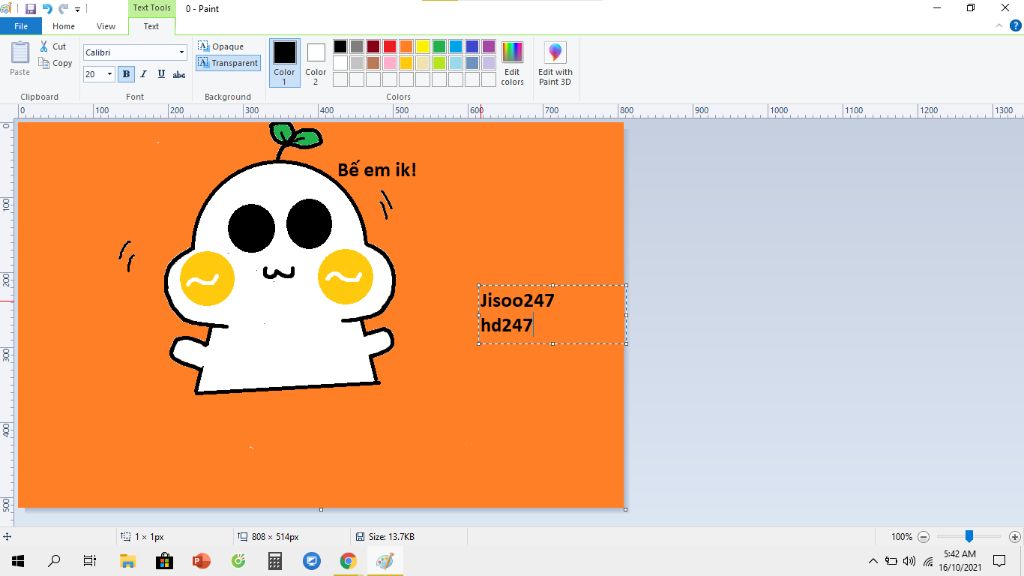Click the Save icon in quick access toolbar

30,8
